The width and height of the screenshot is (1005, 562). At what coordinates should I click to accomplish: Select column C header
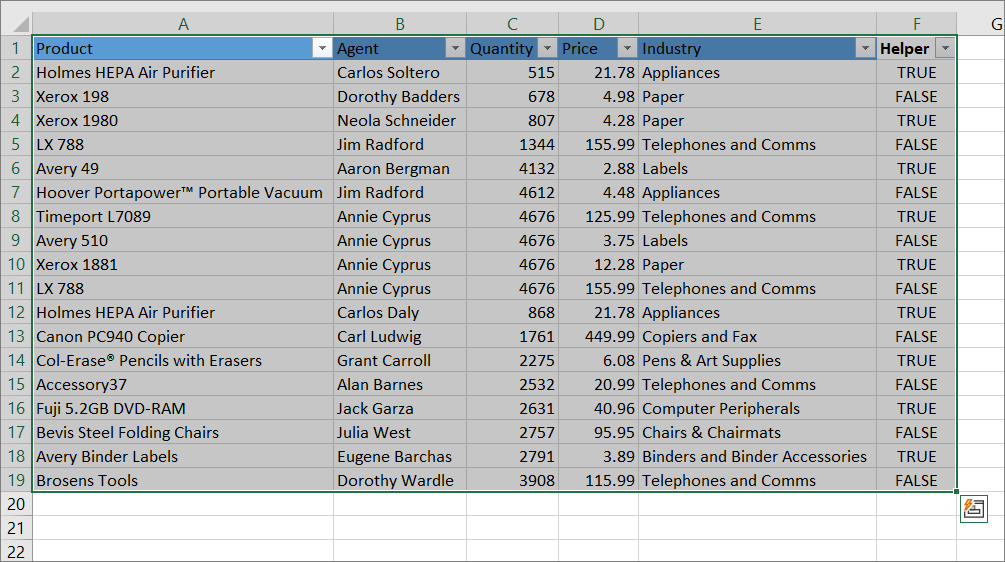(513, 24)
